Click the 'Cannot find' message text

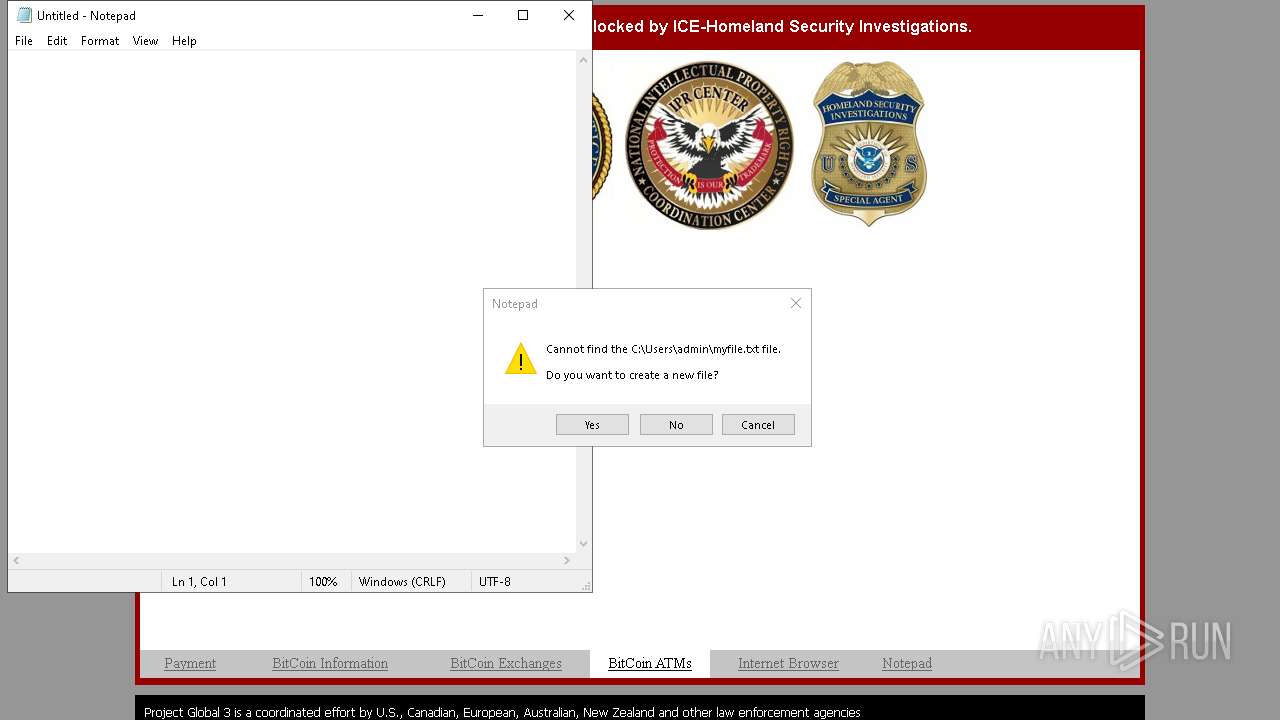(x=663, y=349)
